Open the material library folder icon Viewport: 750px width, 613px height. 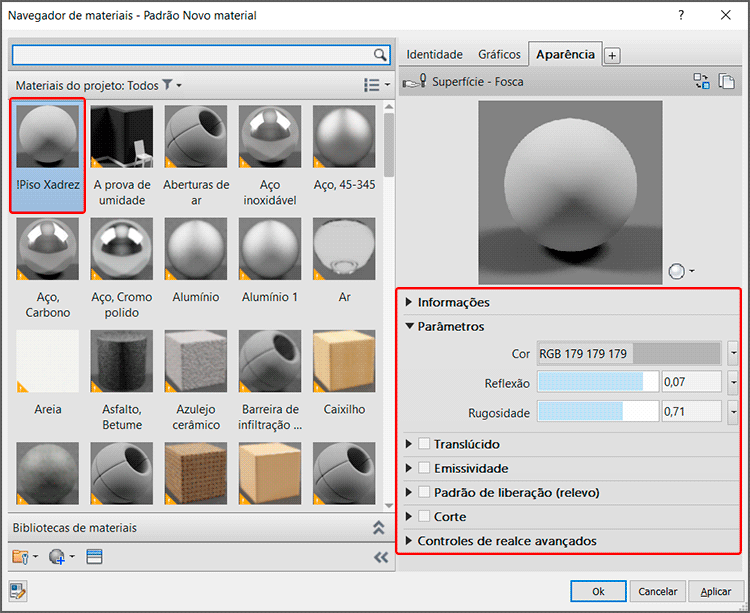(x=20, y=557)
